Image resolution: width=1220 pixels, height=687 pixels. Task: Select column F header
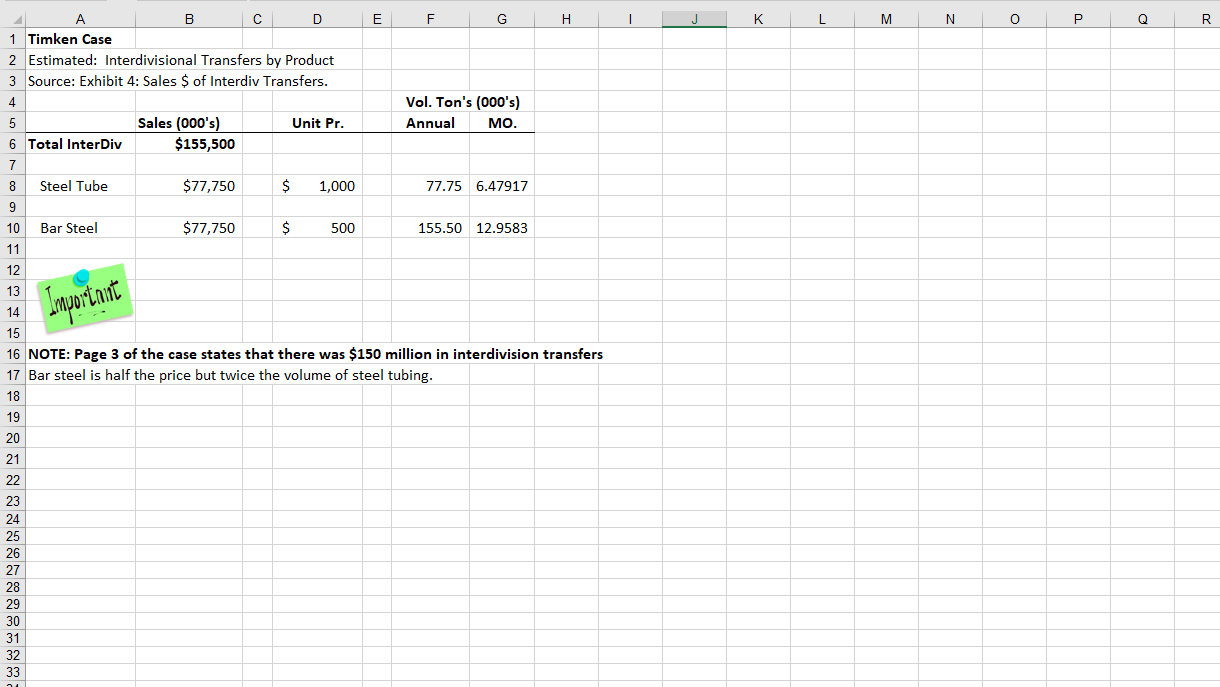(430, 18)
